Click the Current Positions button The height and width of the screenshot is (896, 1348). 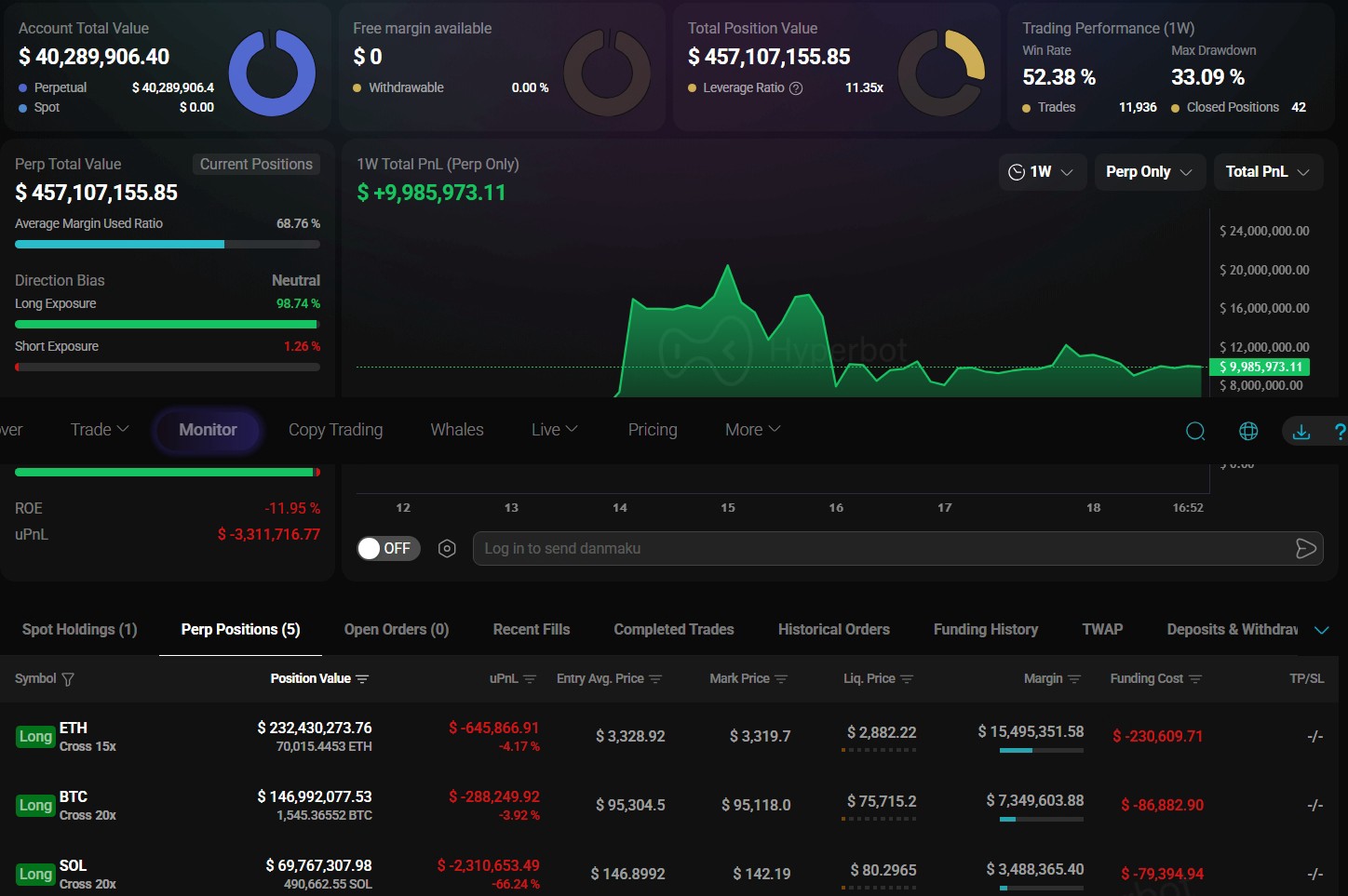click(256, 165)
